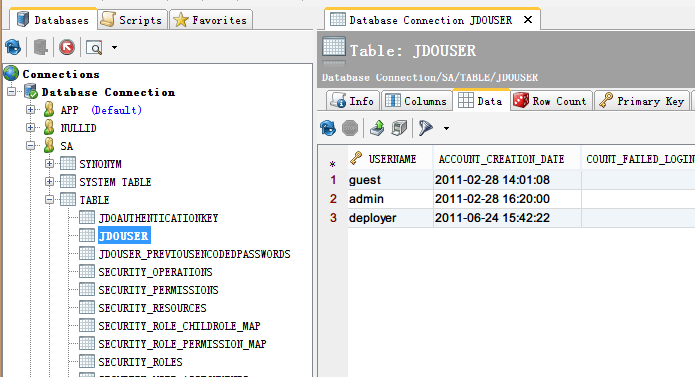Select the JDOUSER table in tree

click(x=124, y=236)
